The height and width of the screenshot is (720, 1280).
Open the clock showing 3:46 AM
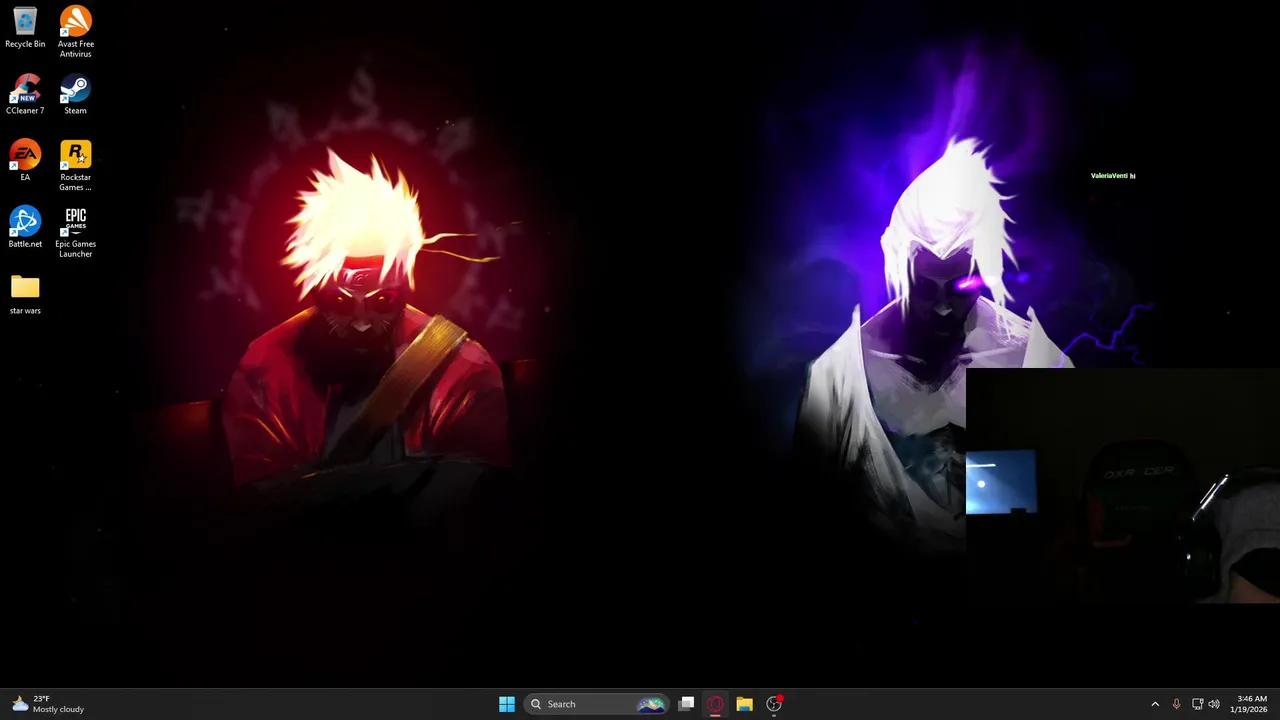(x=1251, y=704)
